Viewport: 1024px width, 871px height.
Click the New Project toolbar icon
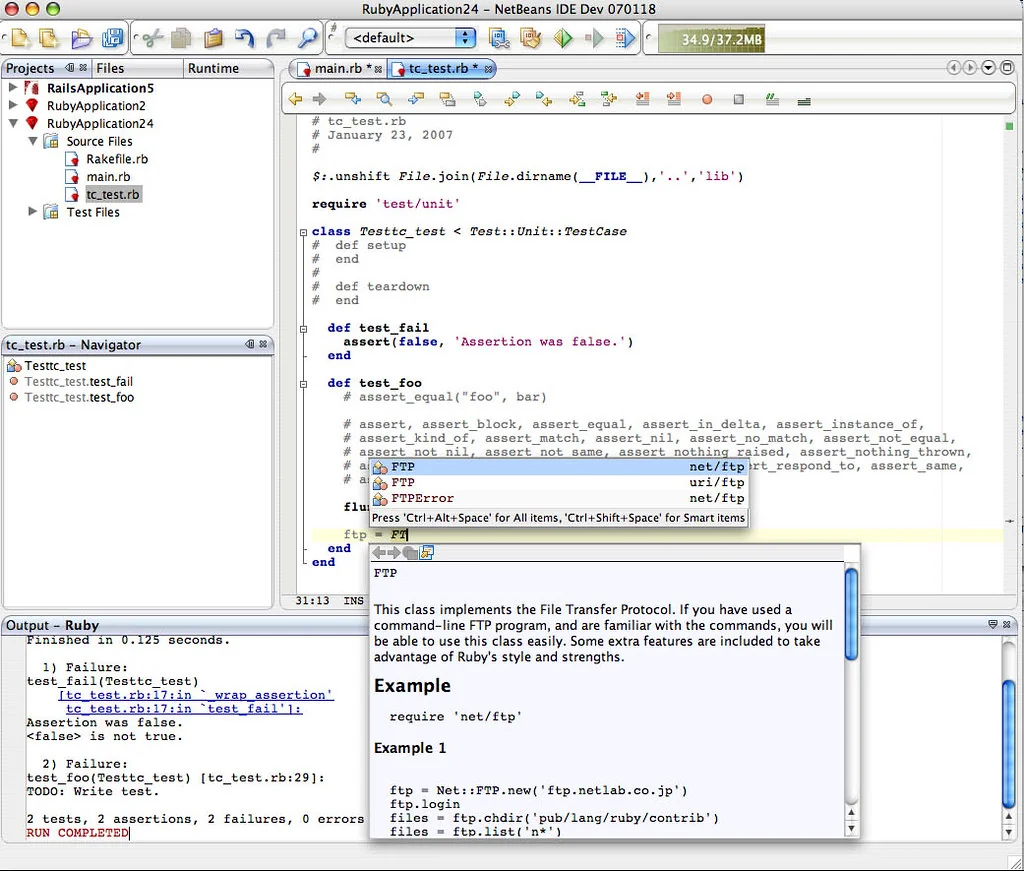click(49, 39)
